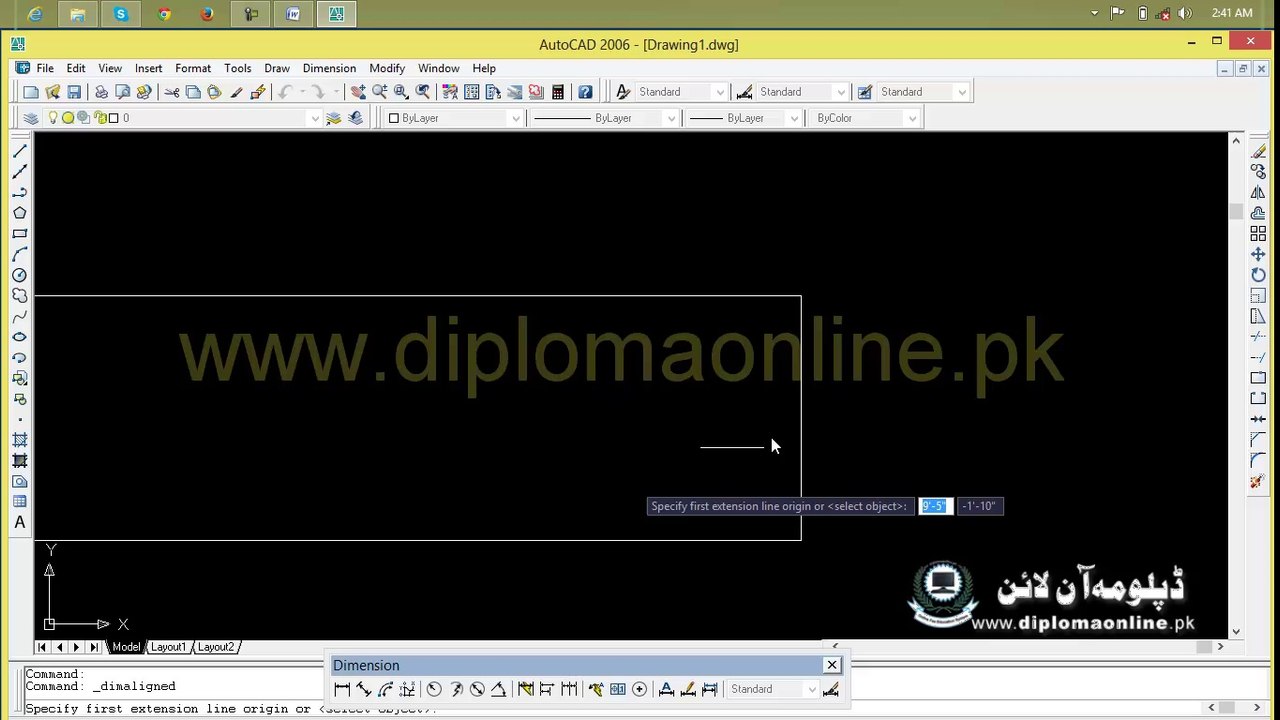Expand Dimension toolbar style dropdown
Viewport: 1280px width, 720px height.
(811, 689)
